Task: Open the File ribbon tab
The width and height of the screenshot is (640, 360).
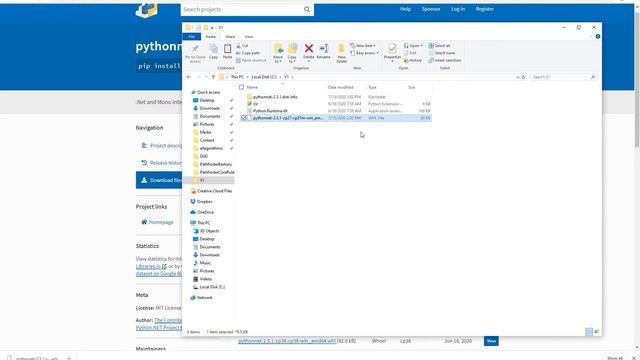Action: [x=191, y=37]
